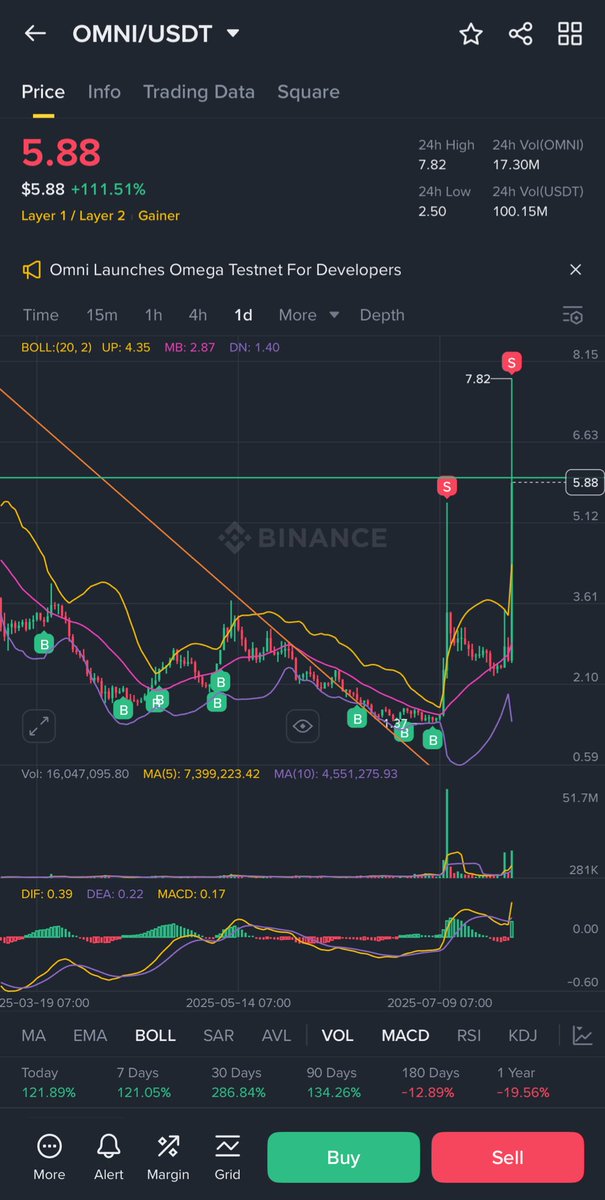Open the Square tab
Viewport: 605px width, 1200px height.
point(308,92)
